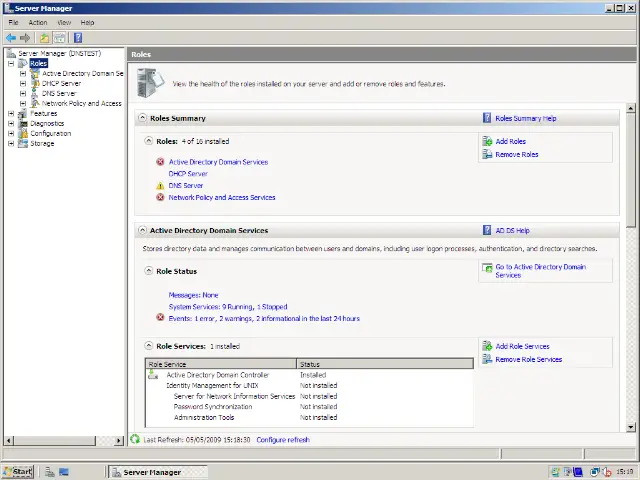The image size is (640, 480).
Task: Expand the Features tree node
Action: 11,113
